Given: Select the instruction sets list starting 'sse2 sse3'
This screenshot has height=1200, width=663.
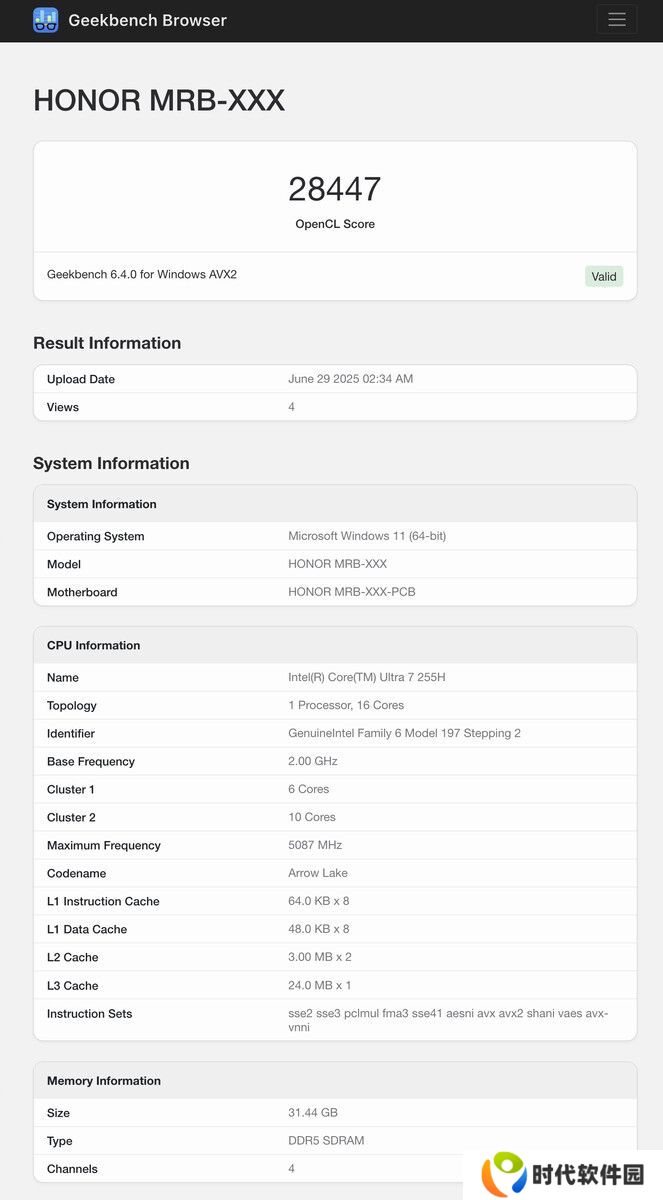Looking at the screenshot, I should click(448, 1020).
